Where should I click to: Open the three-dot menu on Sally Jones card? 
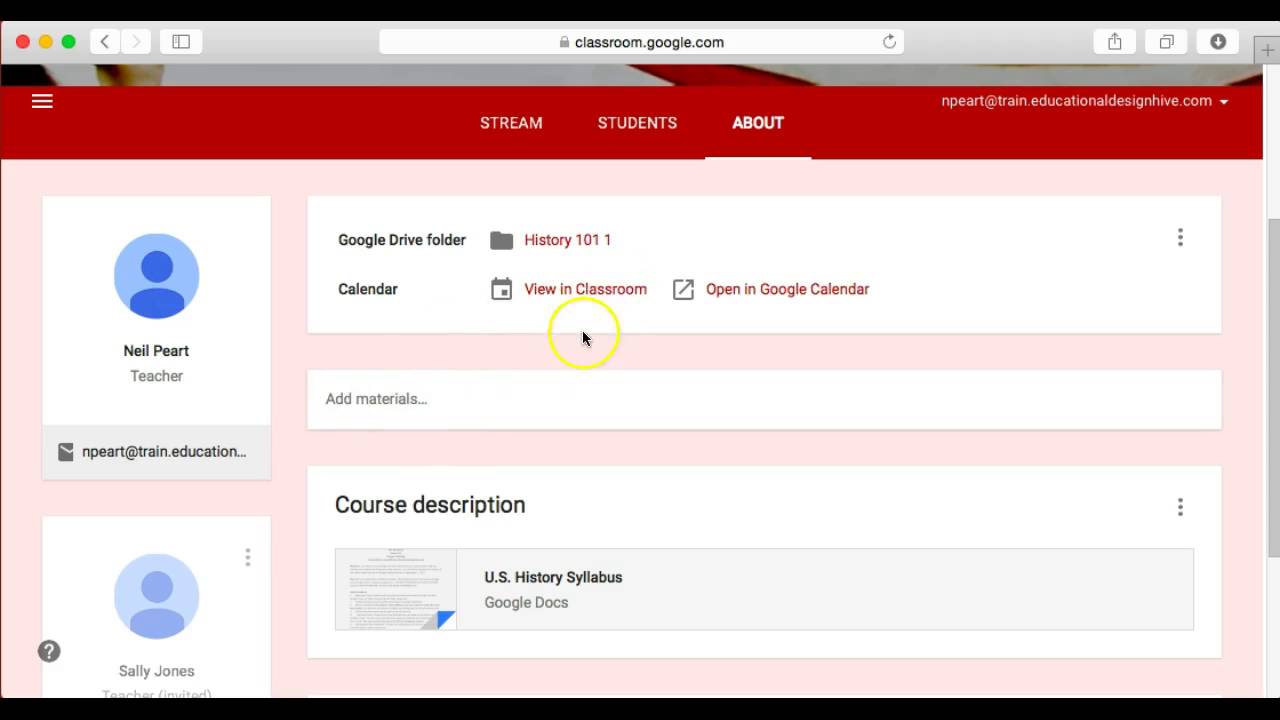pyautogui.click(x=248, y=557)
